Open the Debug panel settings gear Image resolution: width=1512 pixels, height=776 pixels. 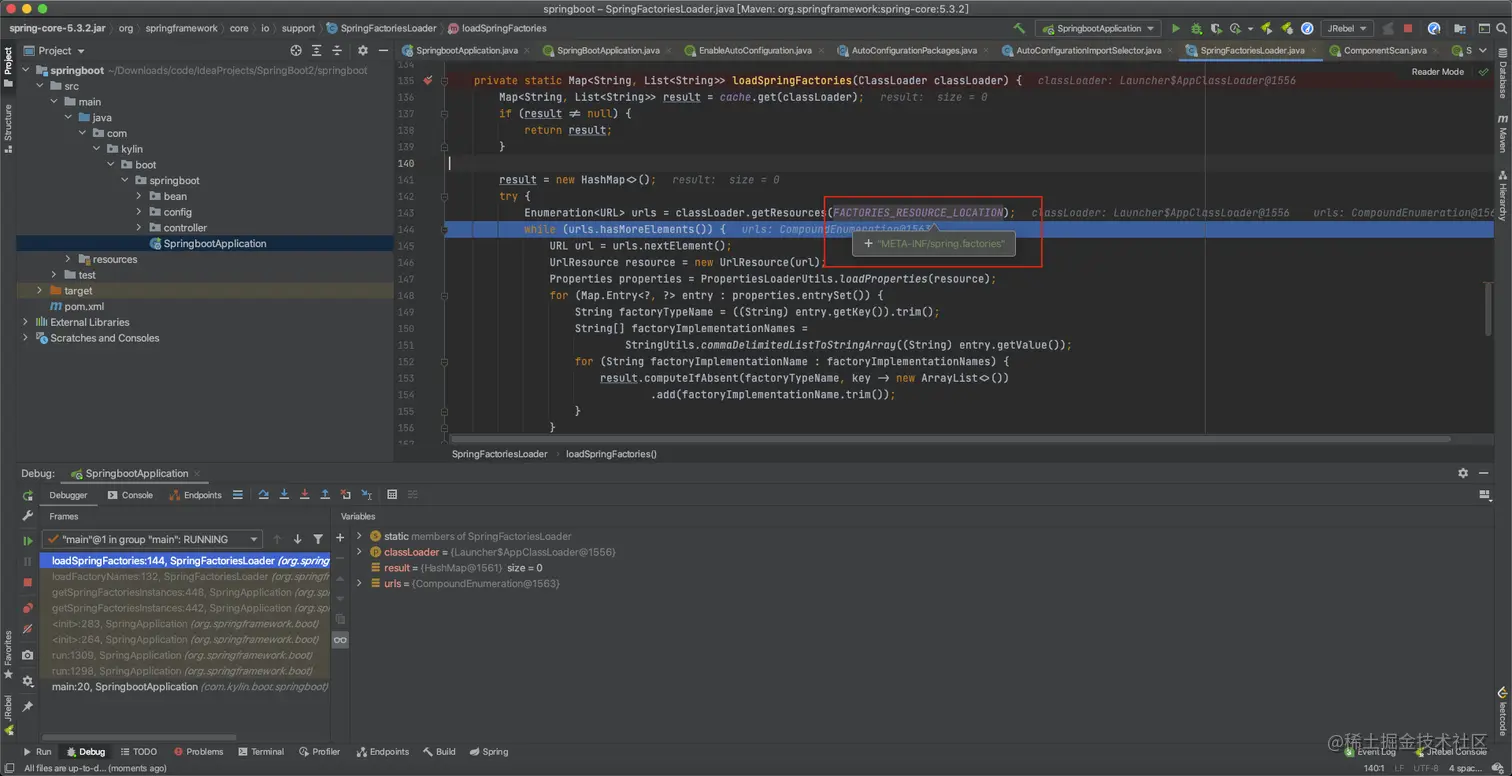click(x=1463, y=473)
